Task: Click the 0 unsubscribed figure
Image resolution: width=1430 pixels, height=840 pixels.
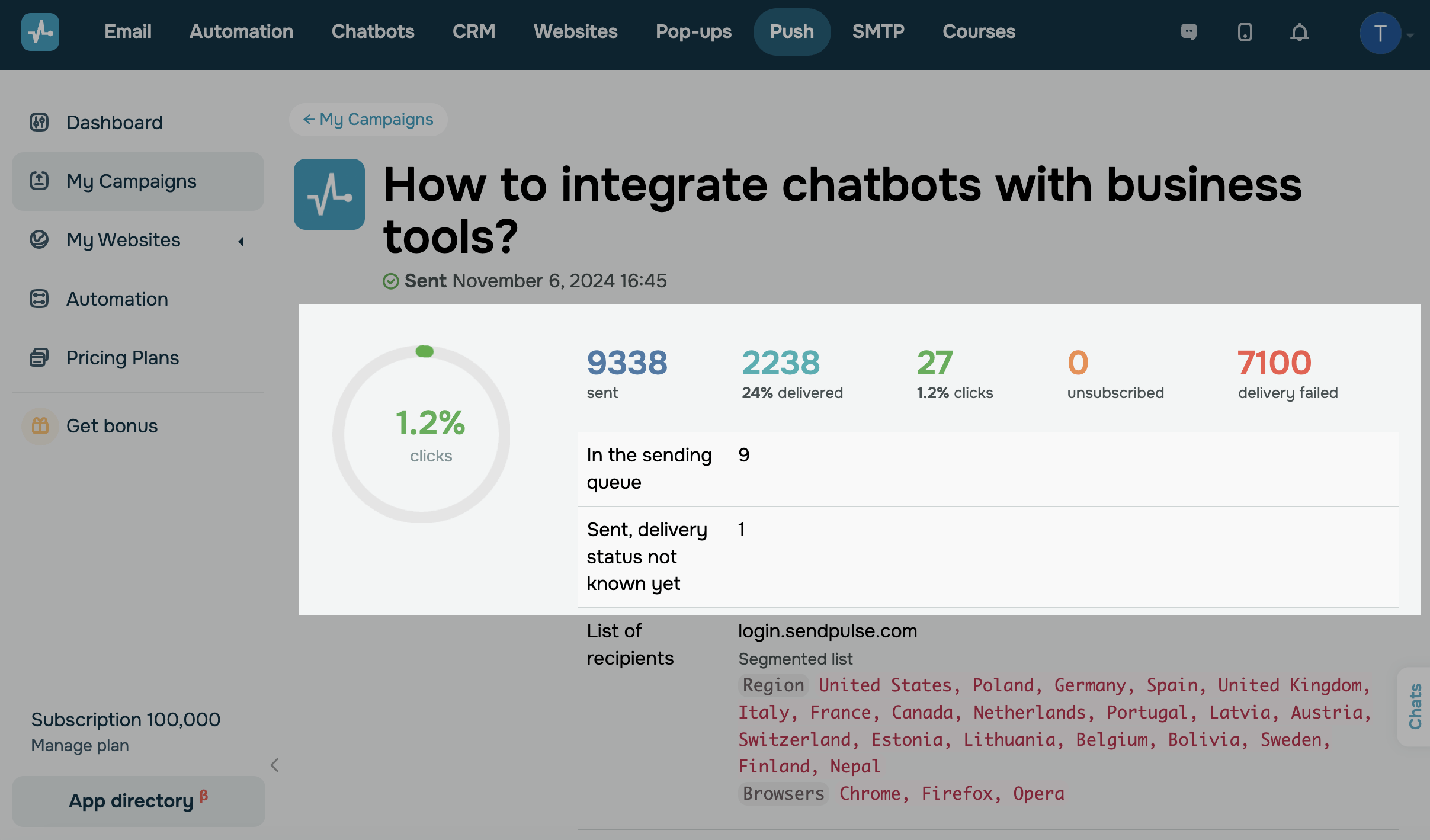Action: pos(1078,363)
